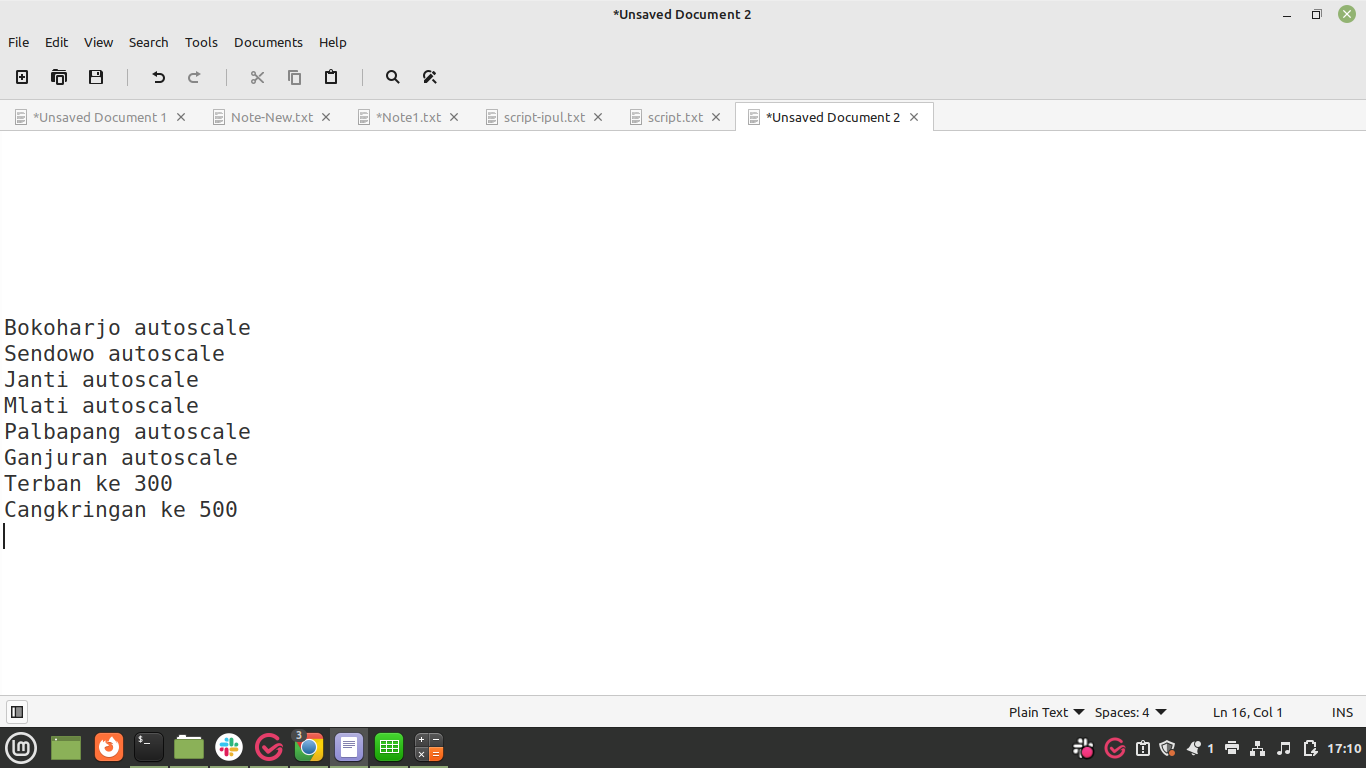
Task: Open the Tools menu
Action: 201,42
